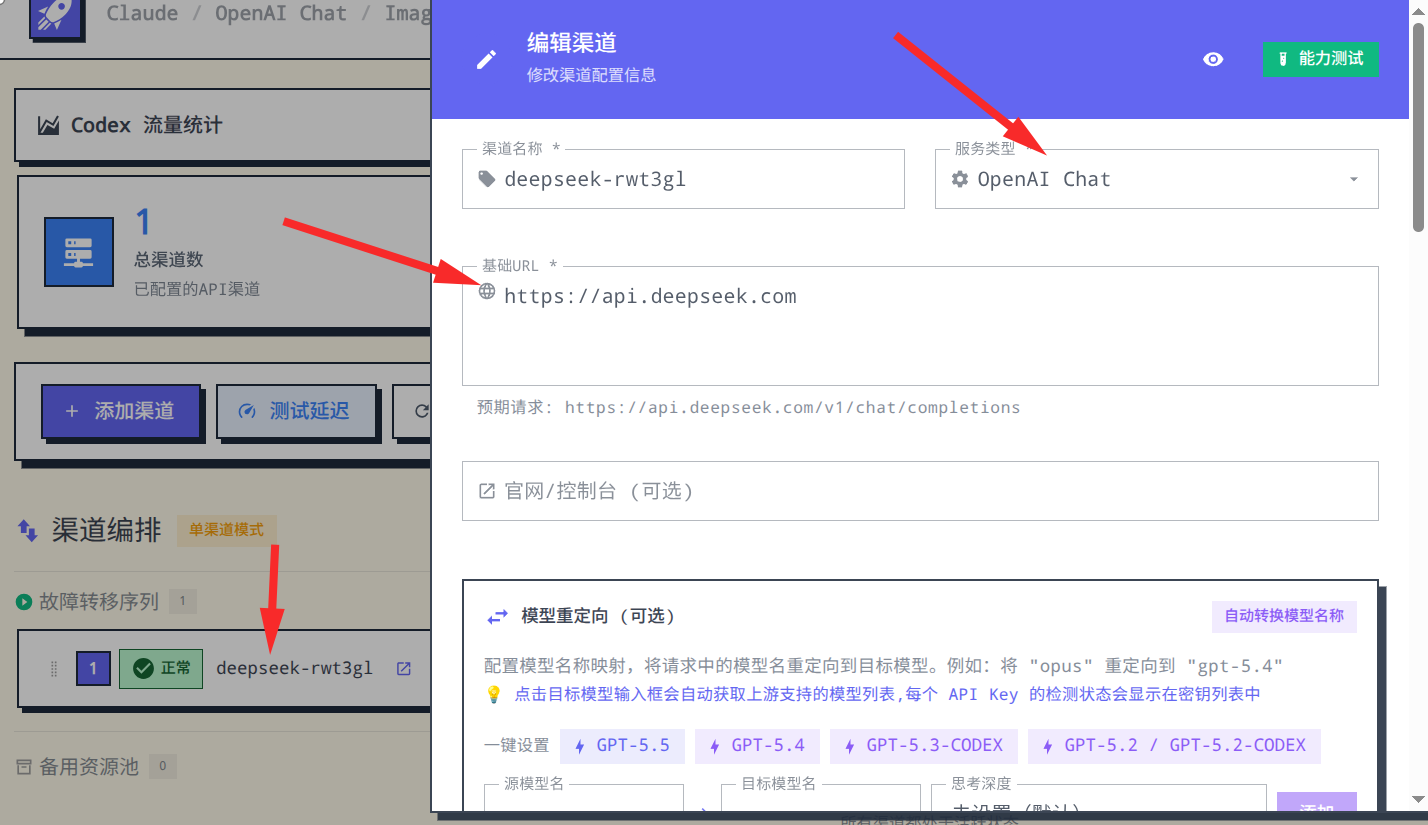Viewport: 1428px width, 825px height.
Task: Click the lightbulb tip icon under 模型重定向
Action: [493, 694]
